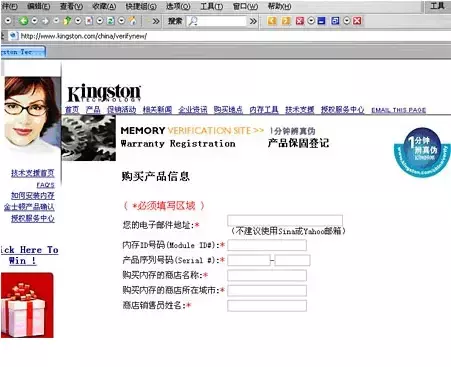Go to the browser home page

tap(133, 21)
